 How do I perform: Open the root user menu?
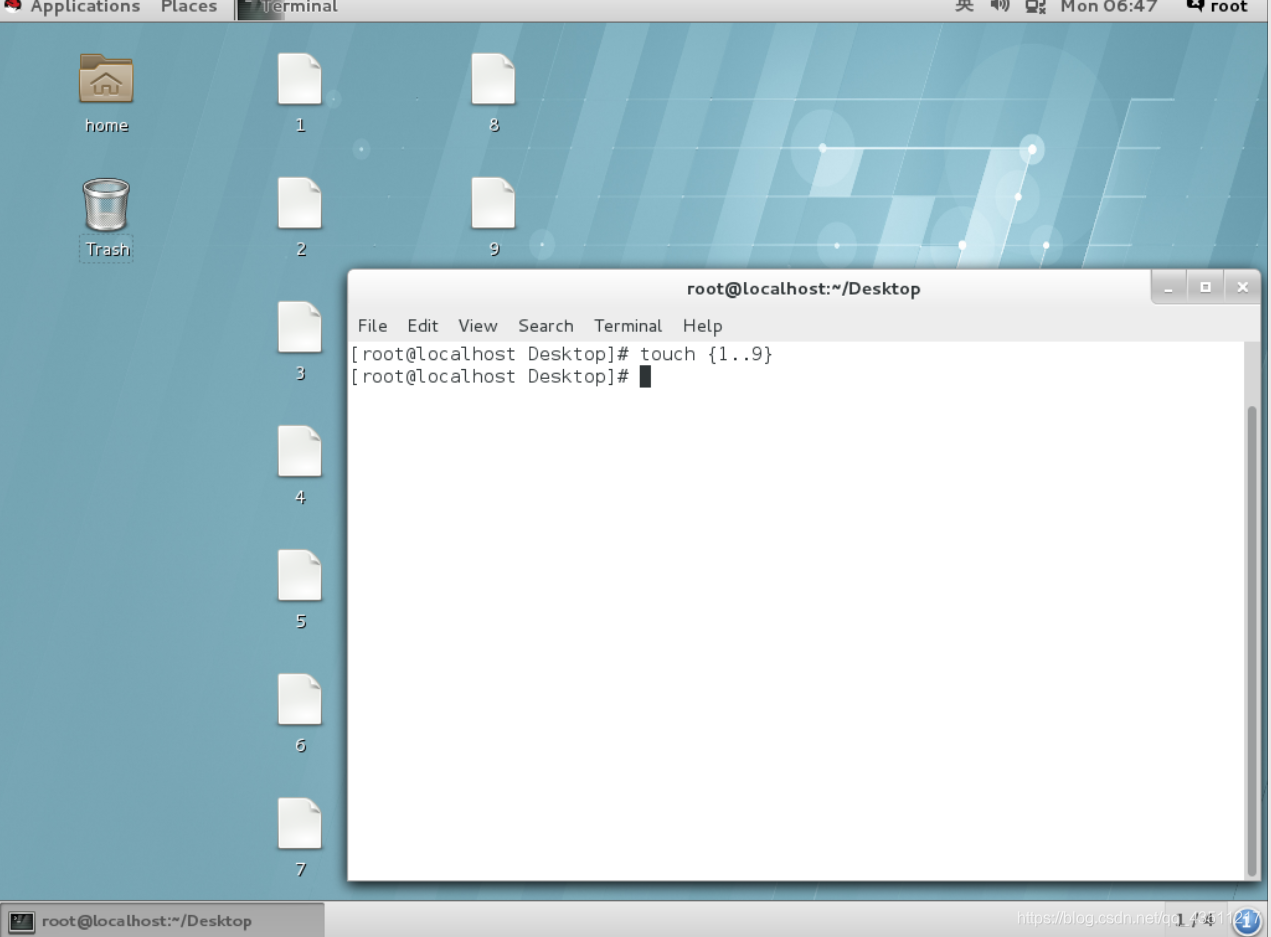[x=1217, y=7]
